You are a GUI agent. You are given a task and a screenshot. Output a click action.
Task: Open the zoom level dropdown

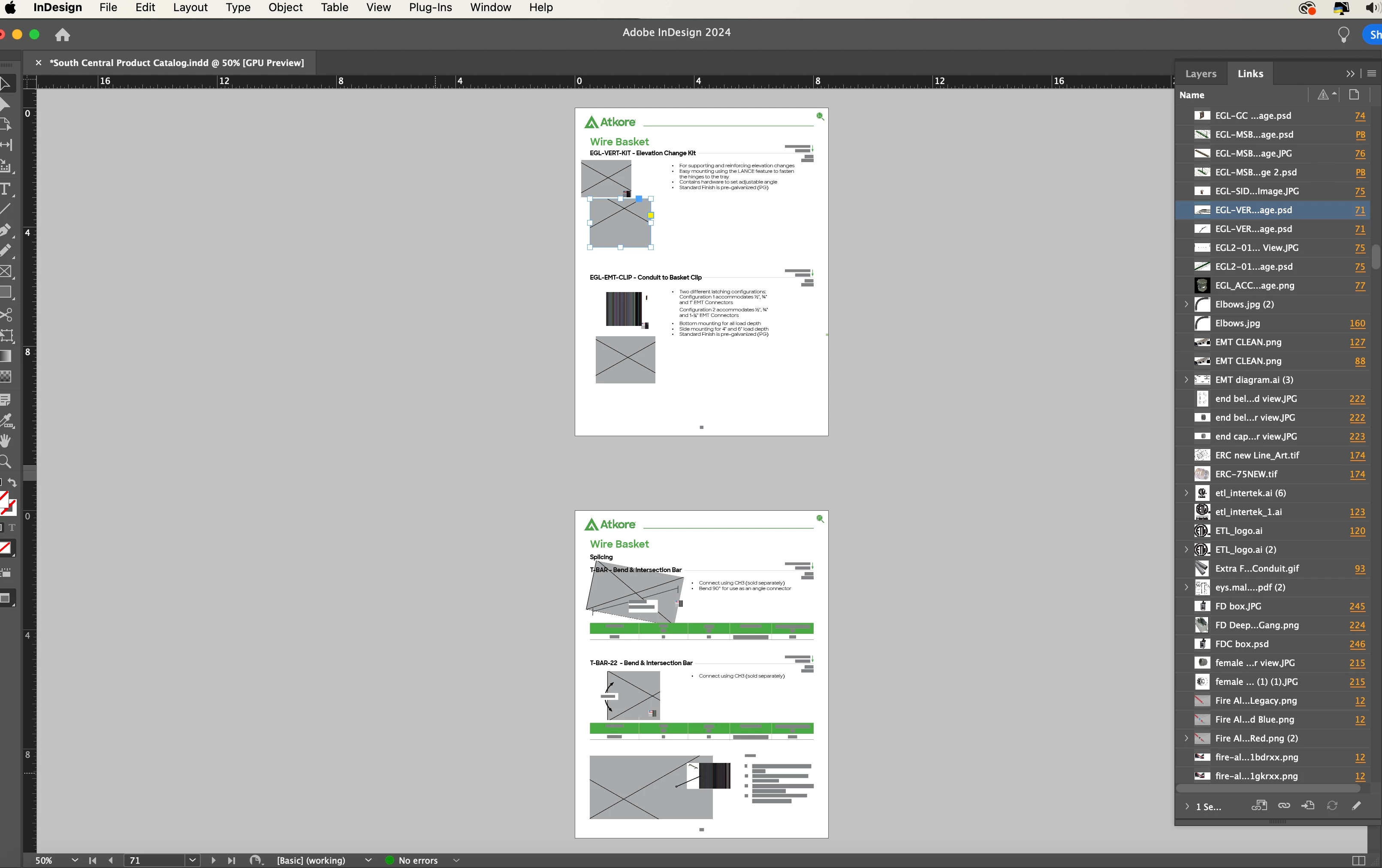[x=75, y=860]
